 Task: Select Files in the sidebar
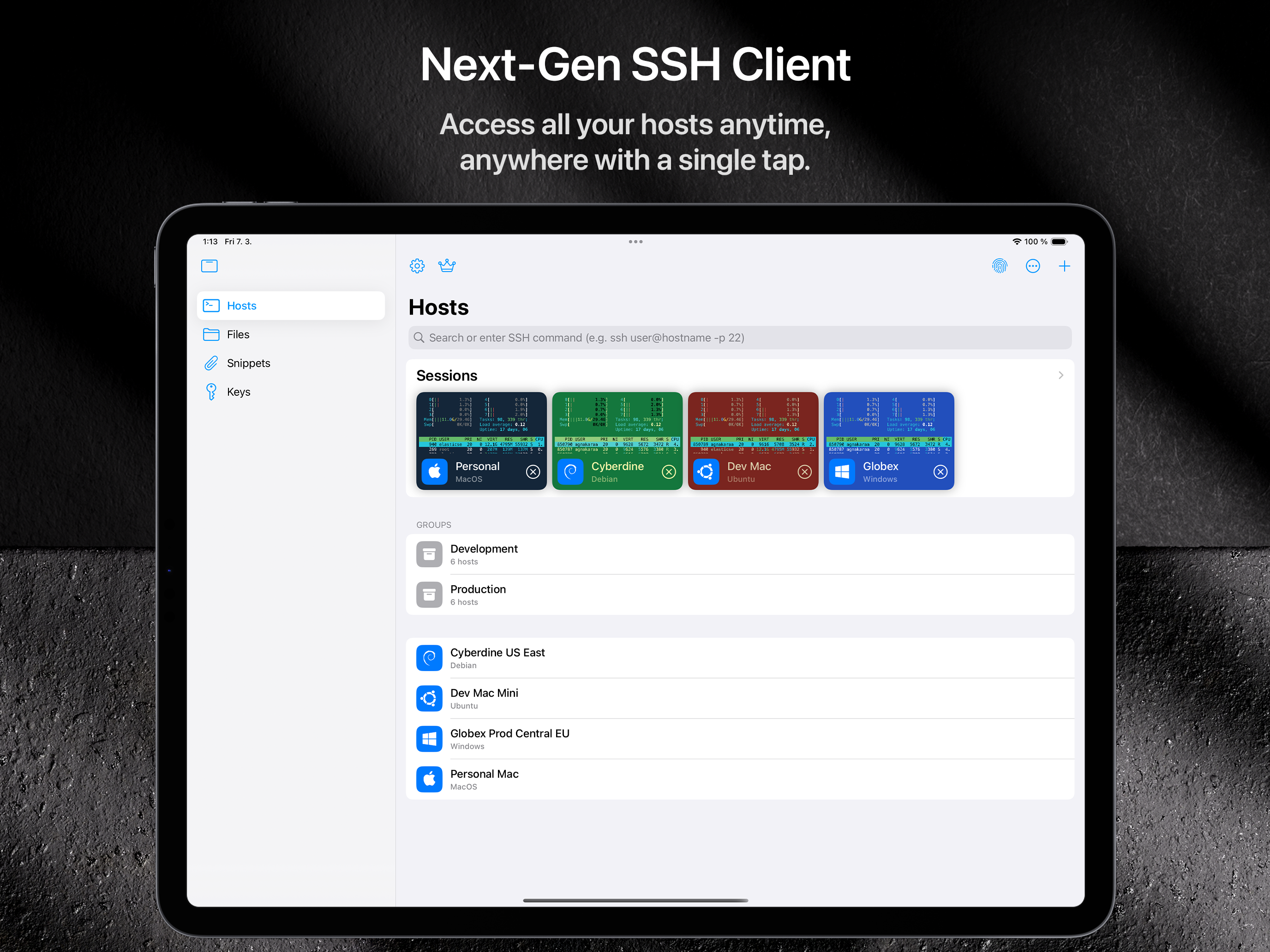[x=238, y=334]
